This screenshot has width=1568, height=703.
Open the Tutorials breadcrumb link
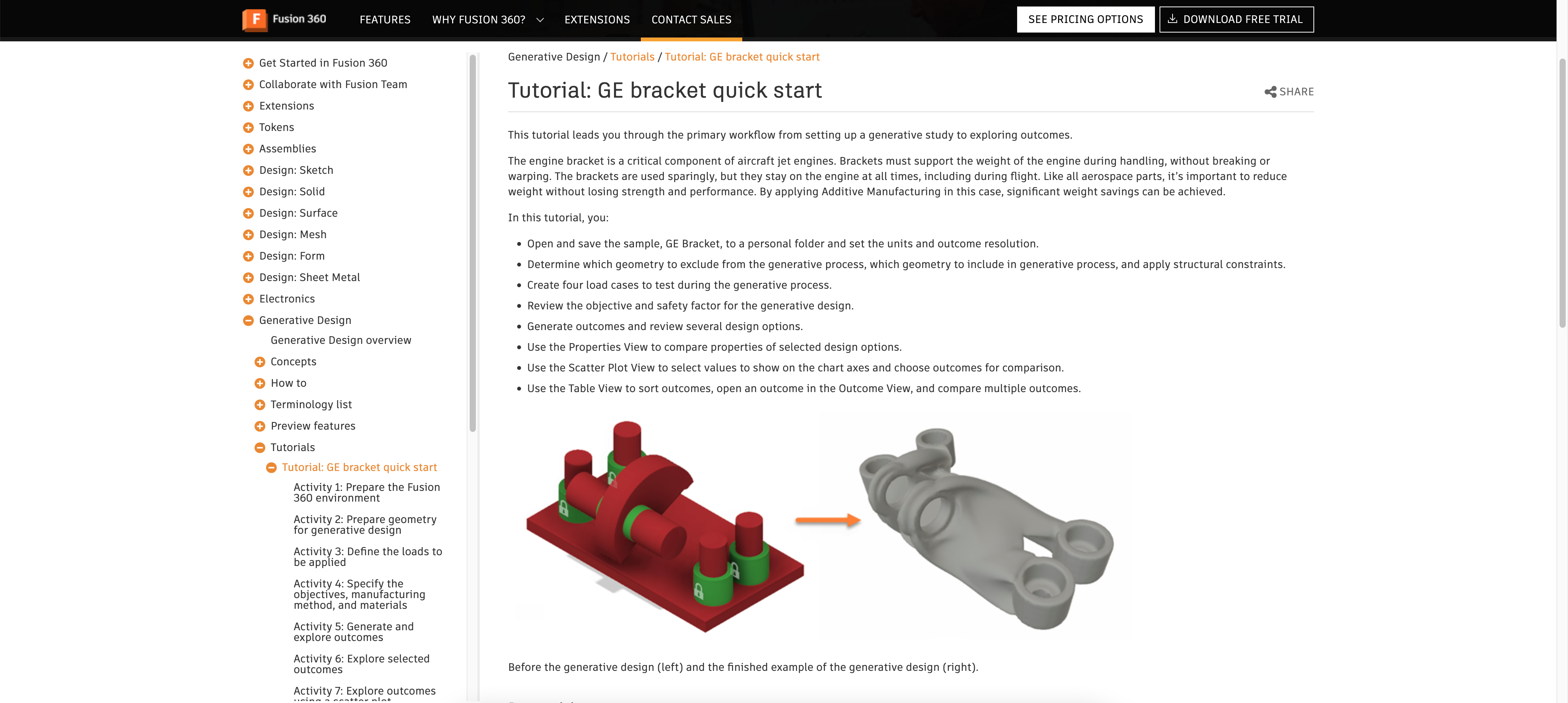632,57
